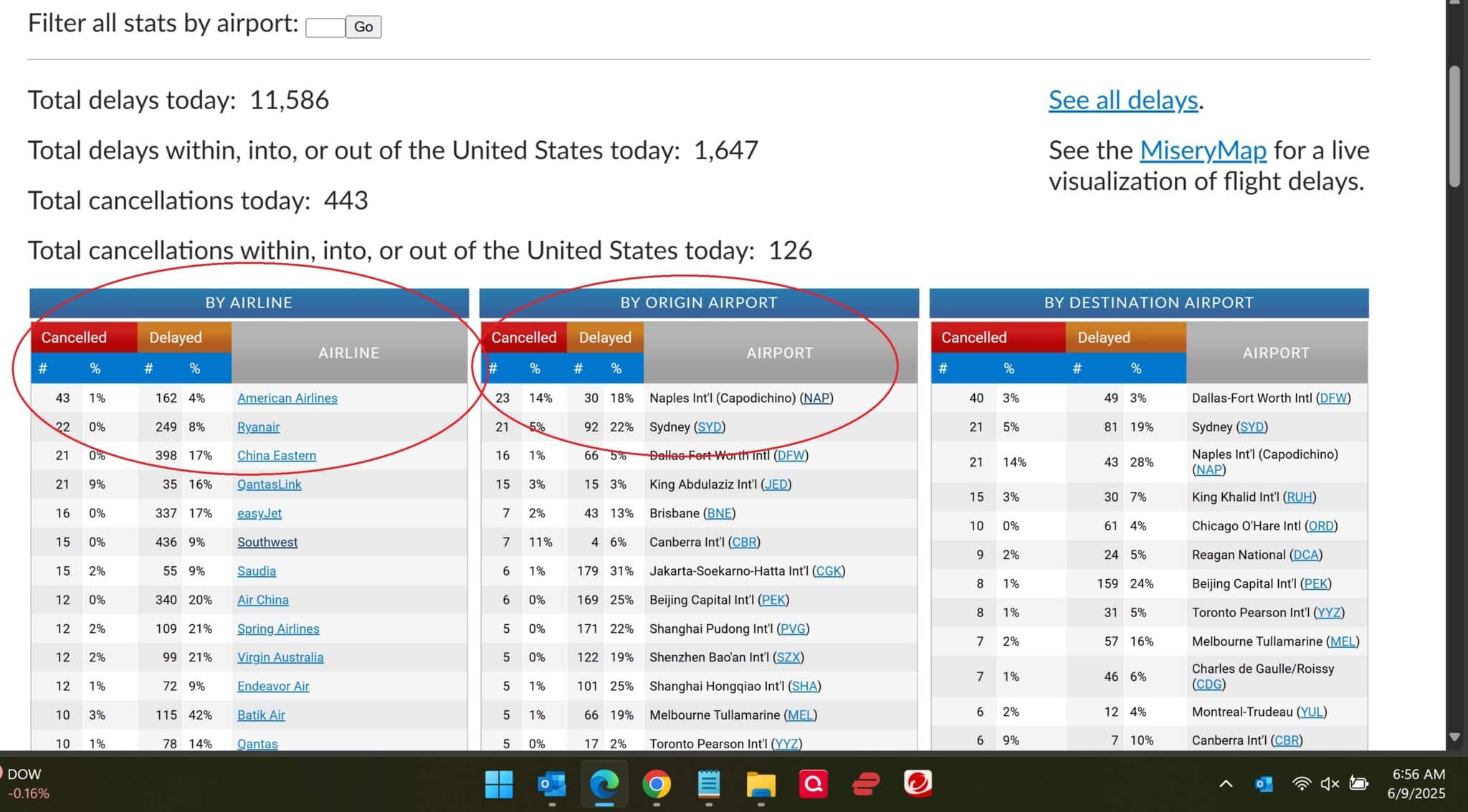Image resolution: width=1468 pixels, height=812 pixels.
Task: Open the Air China link
Action: 263,600
